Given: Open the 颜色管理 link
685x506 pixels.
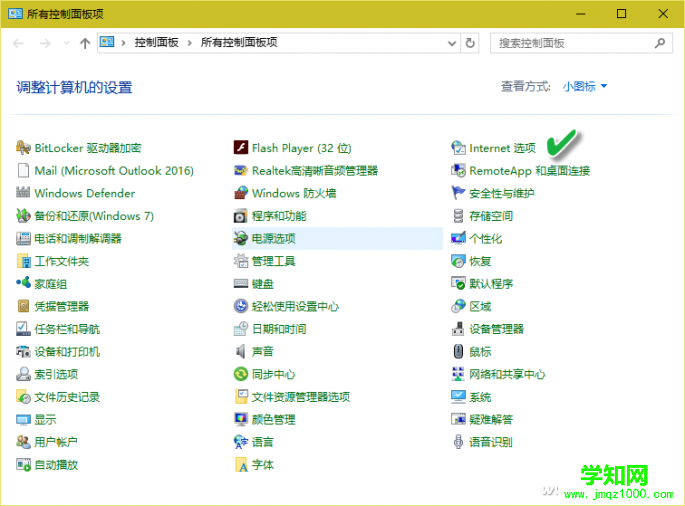Looking at the screenshot, I should pyautogui.click(x=273, y=420).
